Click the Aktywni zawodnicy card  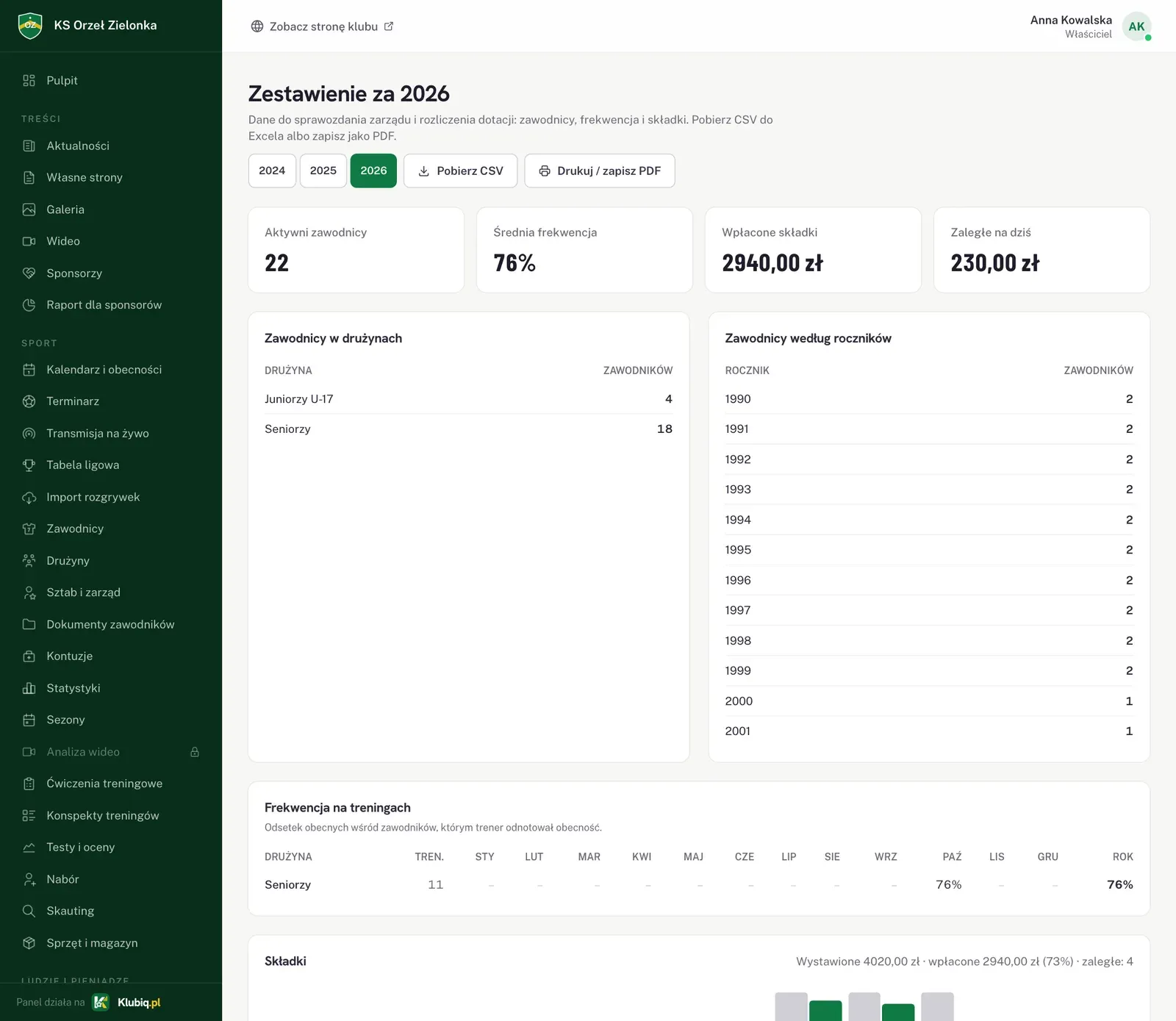tap(356, 250)
